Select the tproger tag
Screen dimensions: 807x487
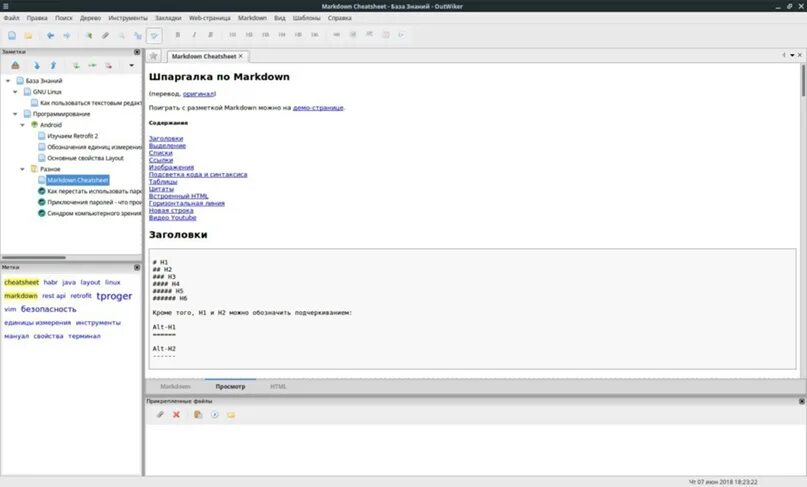click(114, 296)
